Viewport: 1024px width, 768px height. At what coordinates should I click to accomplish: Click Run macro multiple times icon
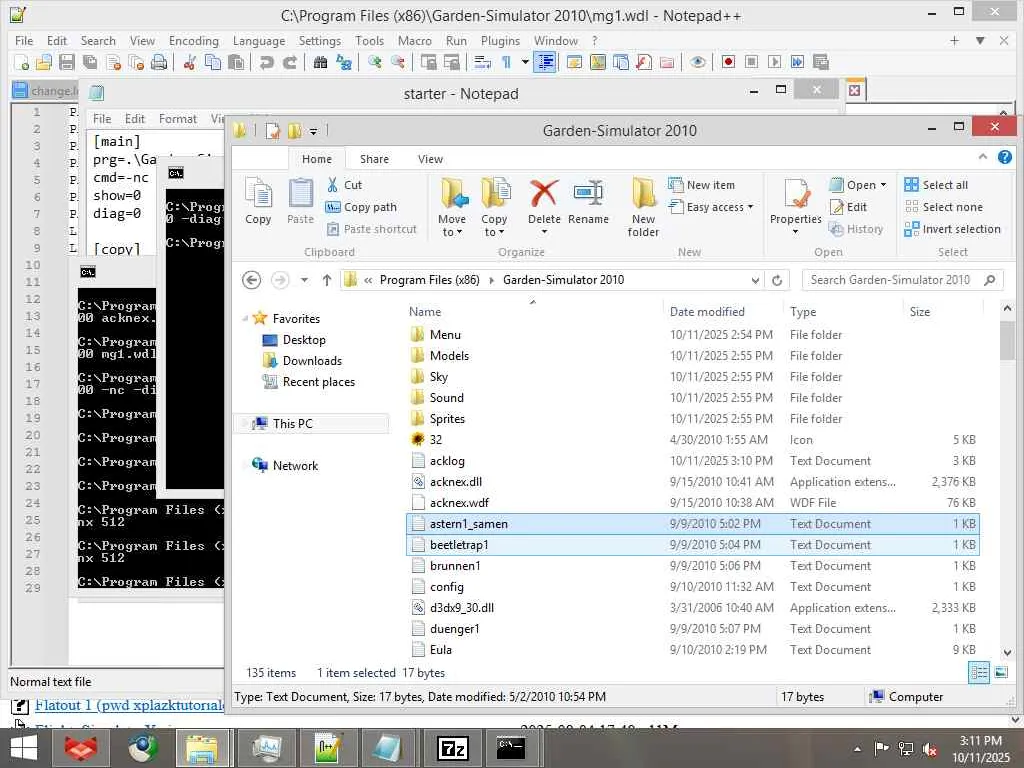pyautogui.click(x=797, y=62)
